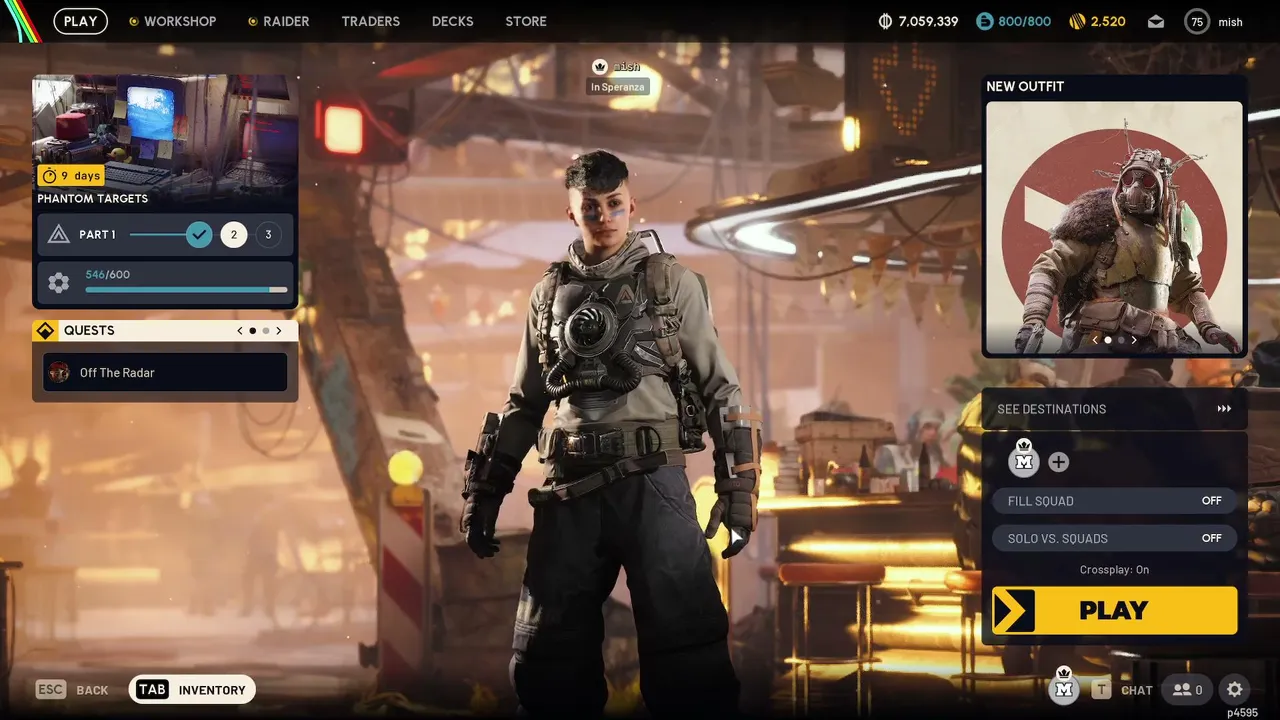Expand destinations using the triple-arrow icon
Viewport: 1280px width, 720px height.
pos(1224,409)
